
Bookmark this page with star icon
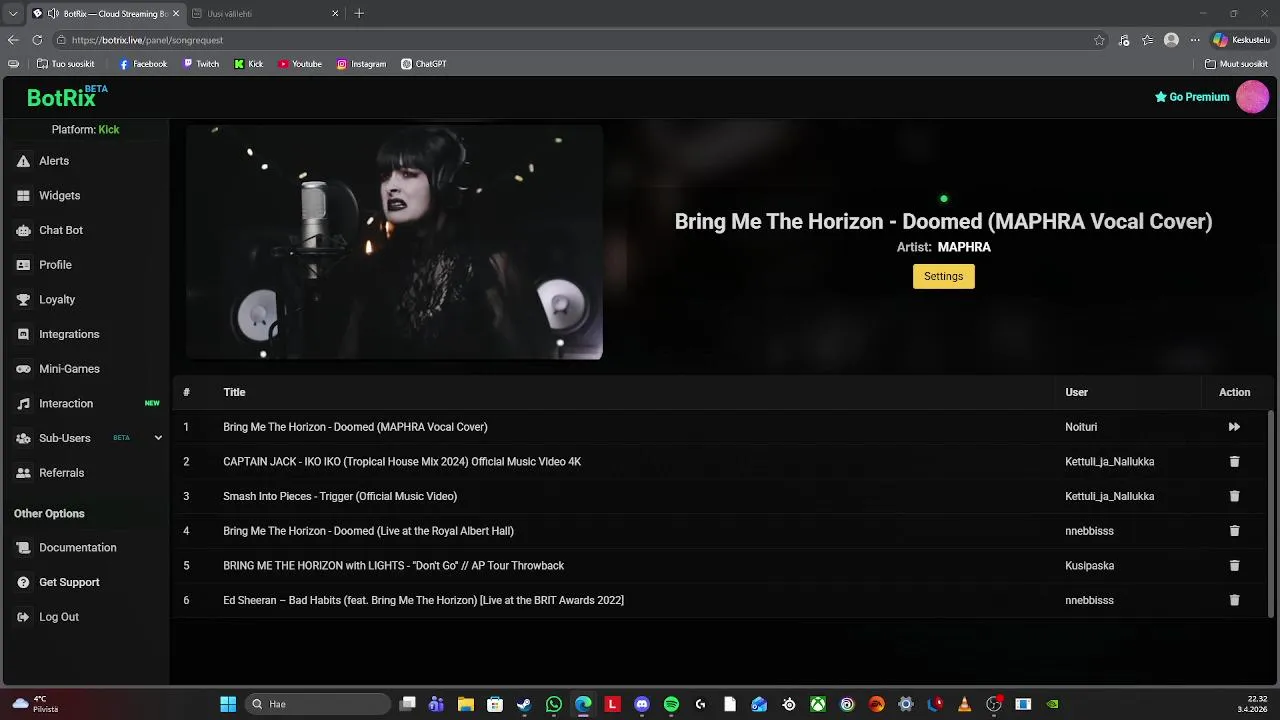click(1099, 40)
